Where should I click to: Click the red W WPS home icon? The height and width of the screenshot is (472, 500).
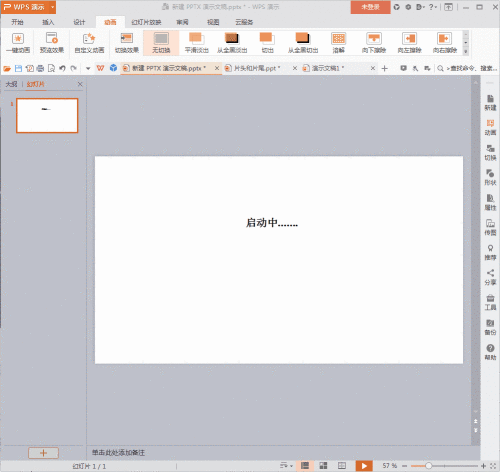click(100, 68)
